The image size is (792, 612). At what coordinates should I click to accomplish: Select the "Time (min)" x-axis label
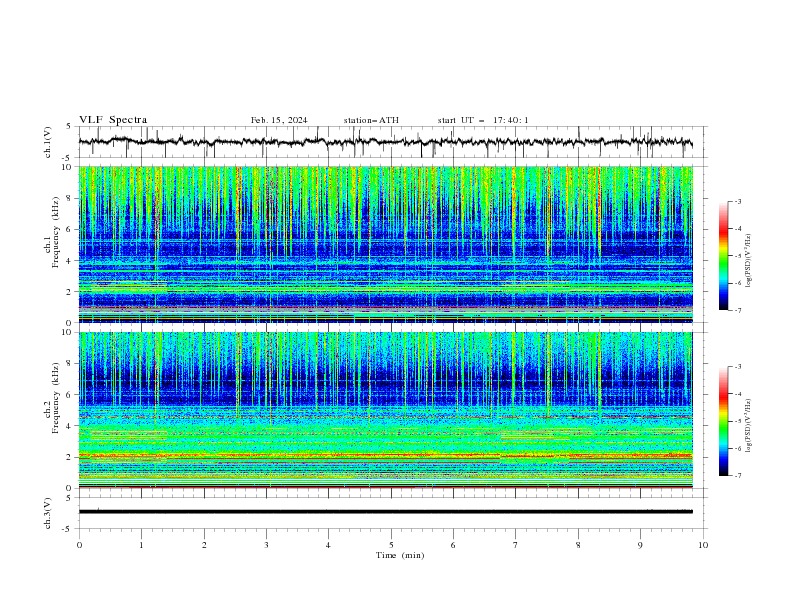[400, 555]
